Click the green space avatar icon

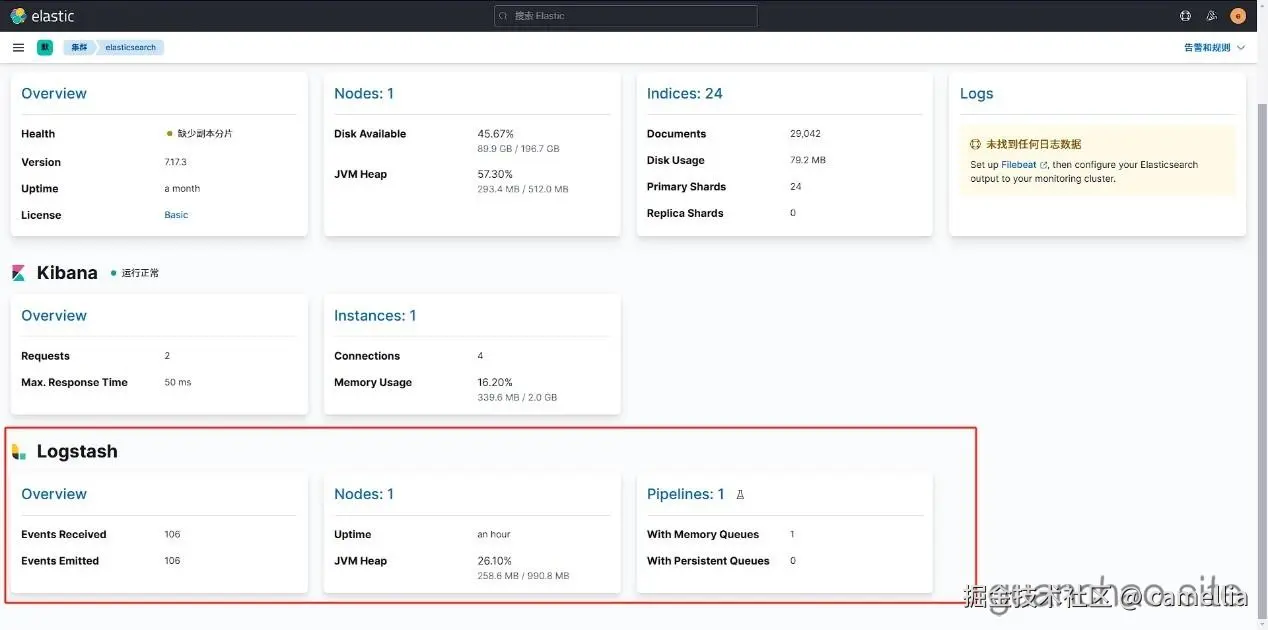point(45,47)
